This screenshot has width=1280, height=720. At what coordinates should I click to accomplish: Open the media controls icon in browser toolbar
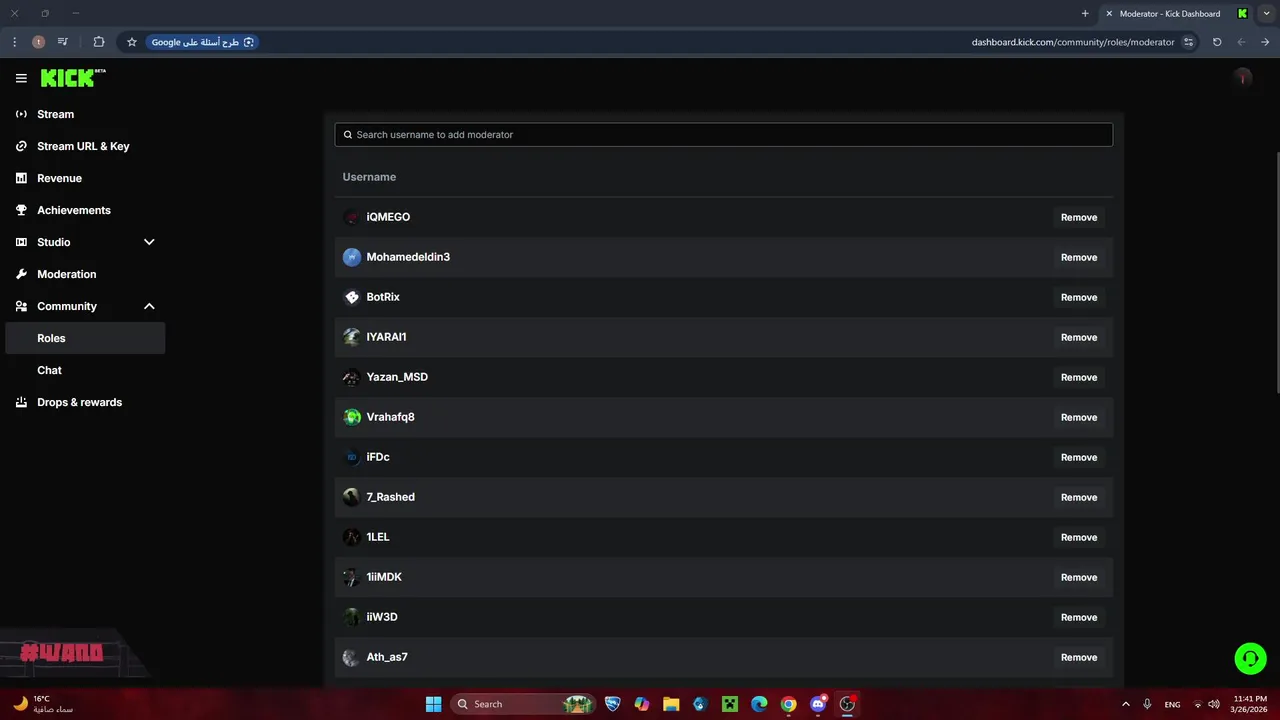click(63, 42)
